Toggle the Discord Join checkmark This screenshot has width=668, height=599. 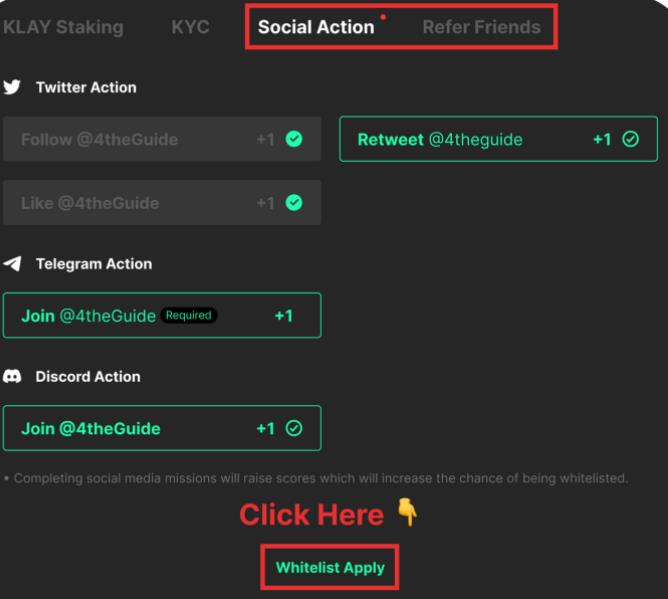(x=294, y=429)
